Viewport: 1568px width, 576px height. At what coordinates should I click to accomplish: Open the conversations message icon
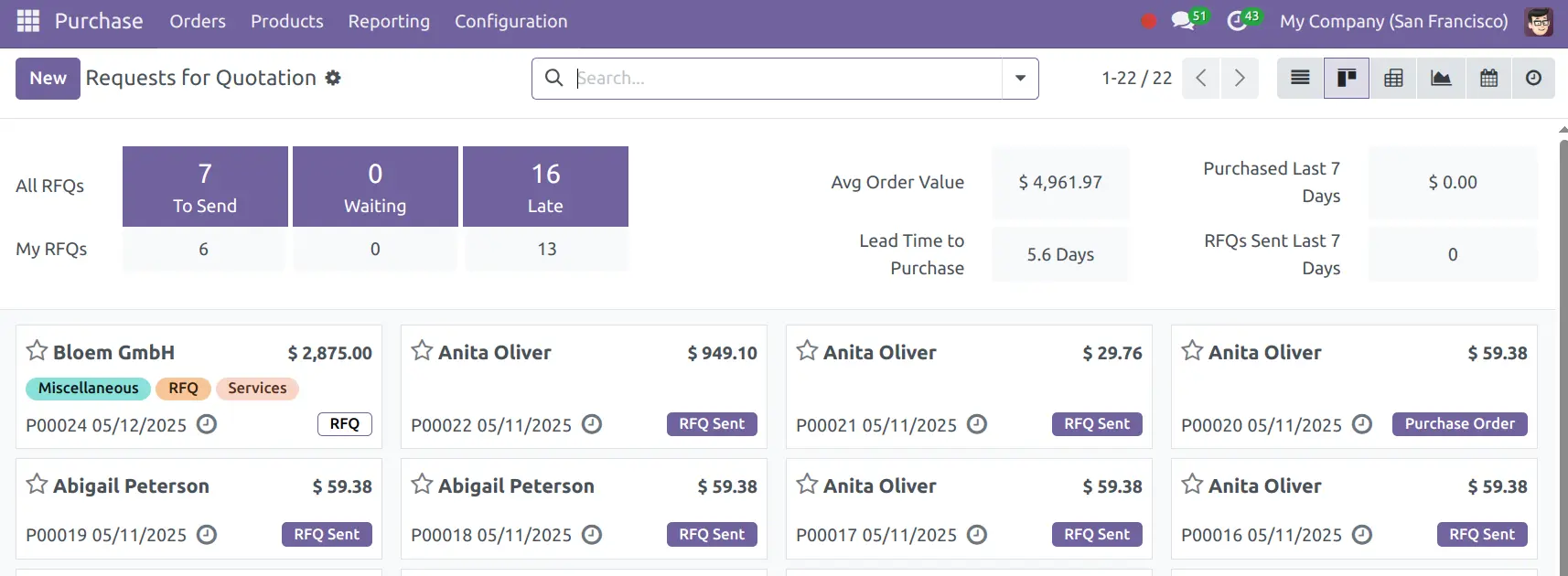pos(1183,21)
